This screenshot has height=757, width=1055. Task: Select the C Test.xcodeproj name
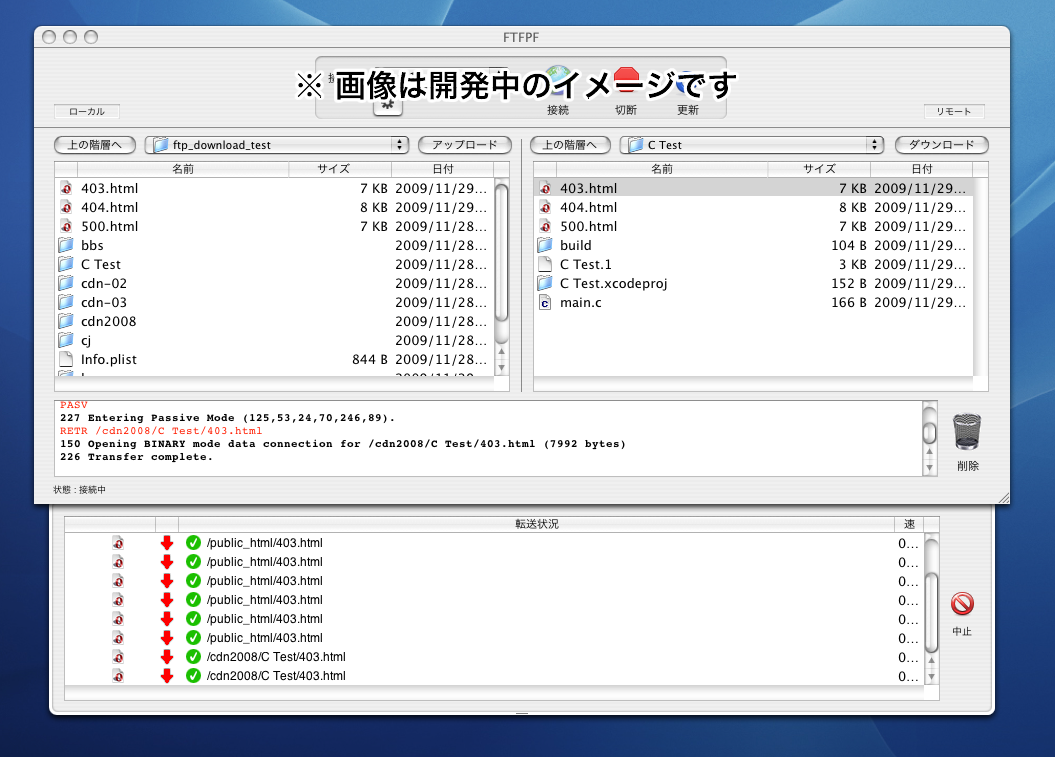point(614,283)
